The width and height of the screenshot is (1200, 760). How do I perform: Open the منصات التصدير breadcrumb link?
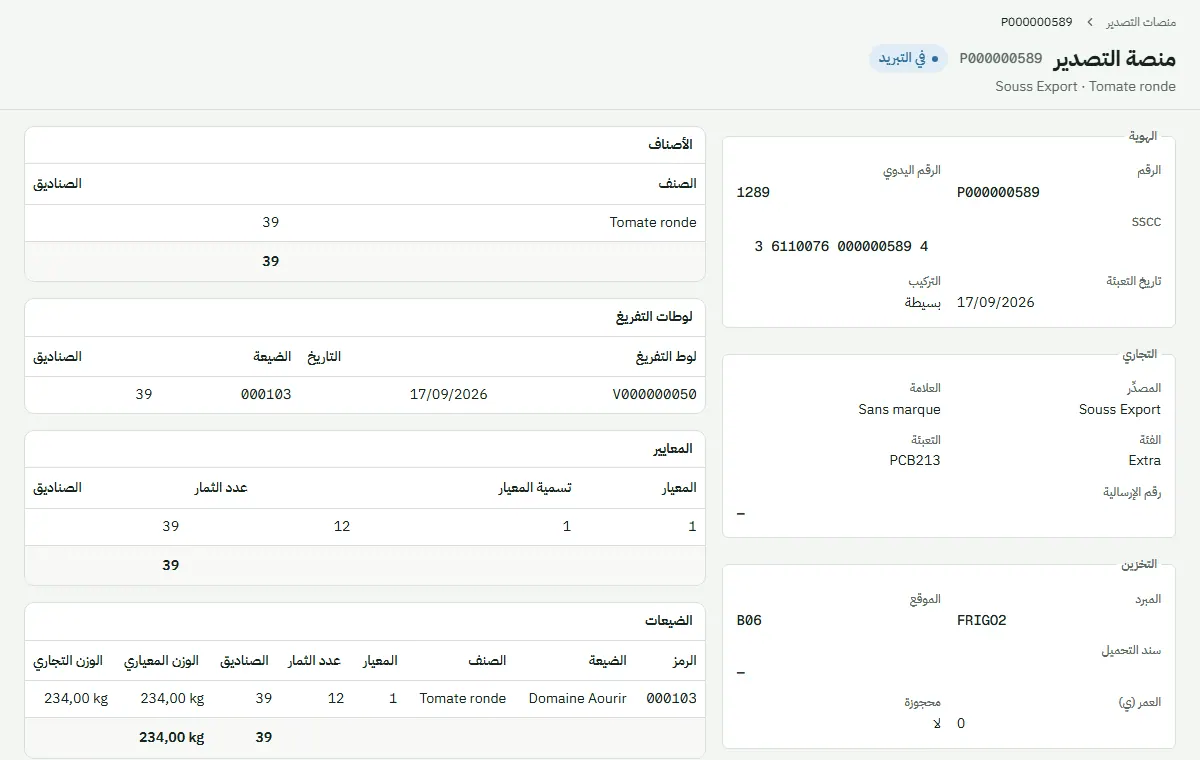click(x=1141, y=22)
